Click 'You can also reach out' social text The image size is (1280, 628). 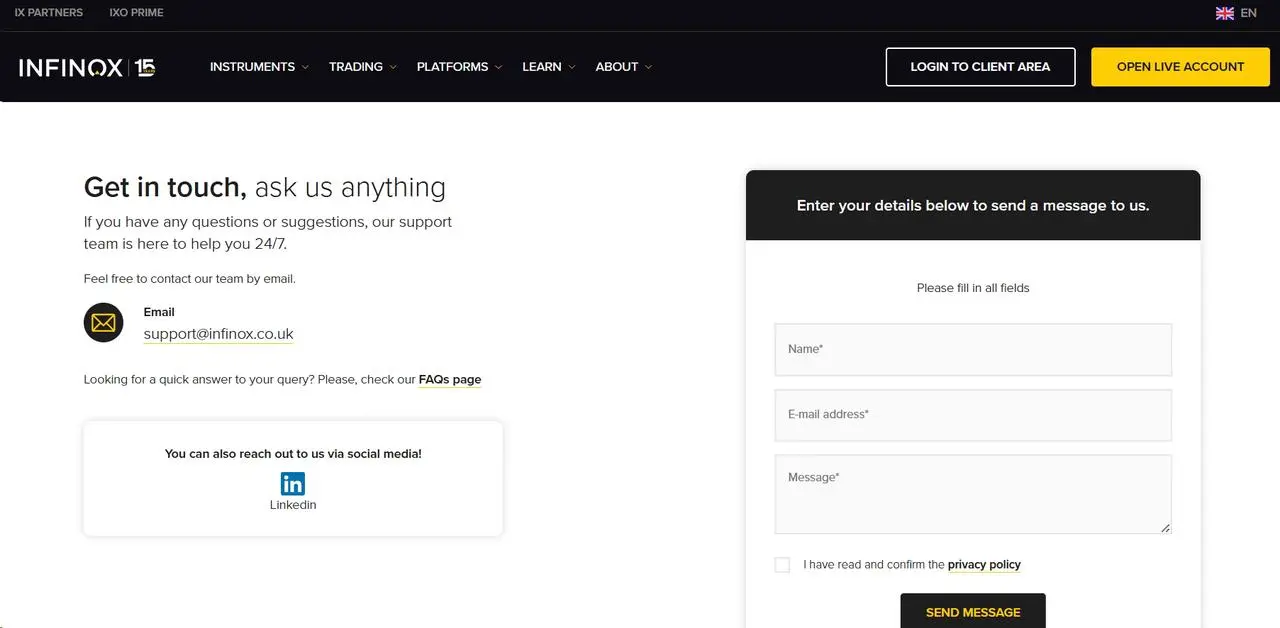tap(293, 454)
